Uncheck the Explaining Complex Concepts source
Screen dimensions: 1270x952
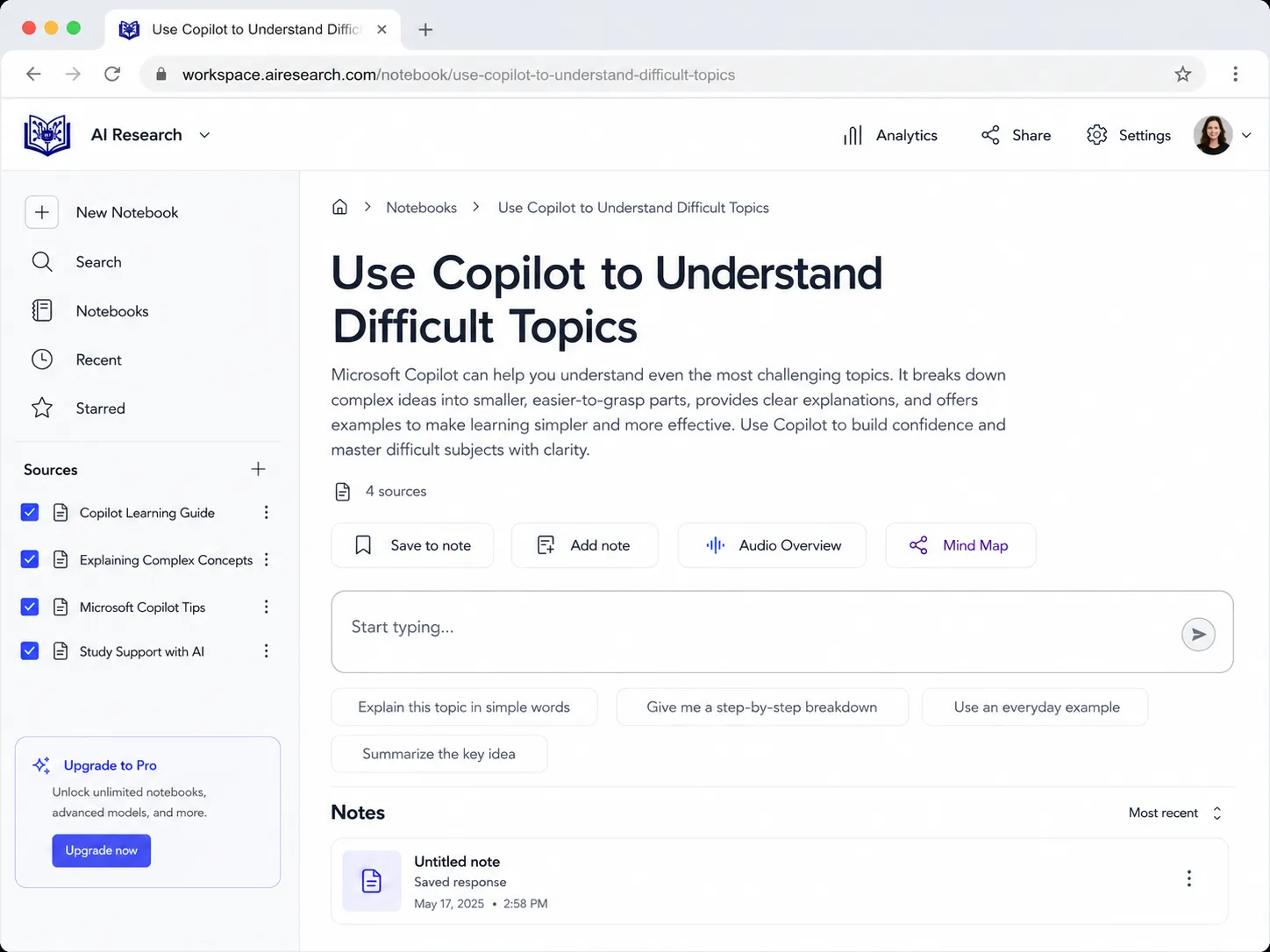point(30,559)
